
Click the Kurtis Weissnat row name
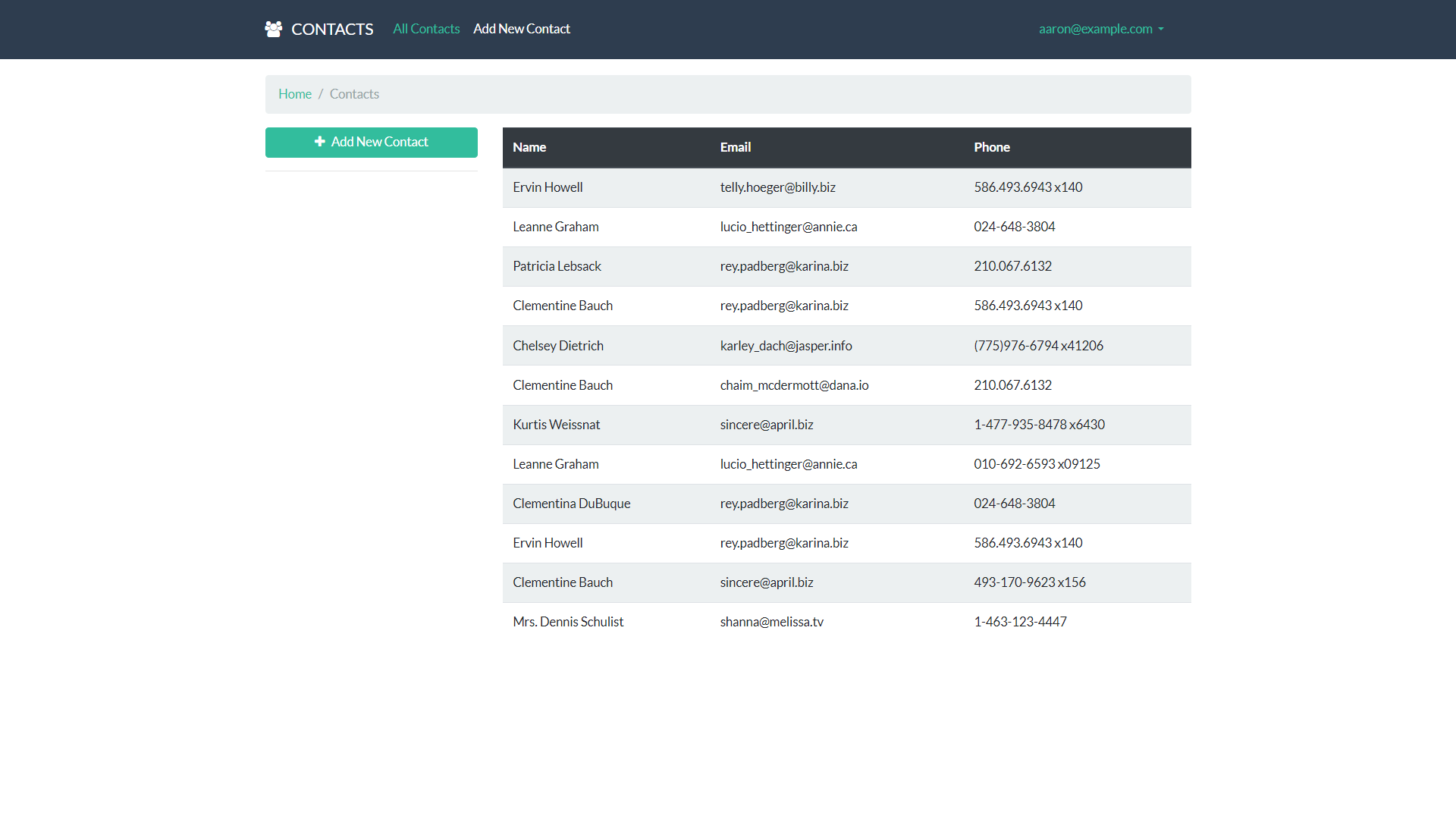click(x=556, y=425)
